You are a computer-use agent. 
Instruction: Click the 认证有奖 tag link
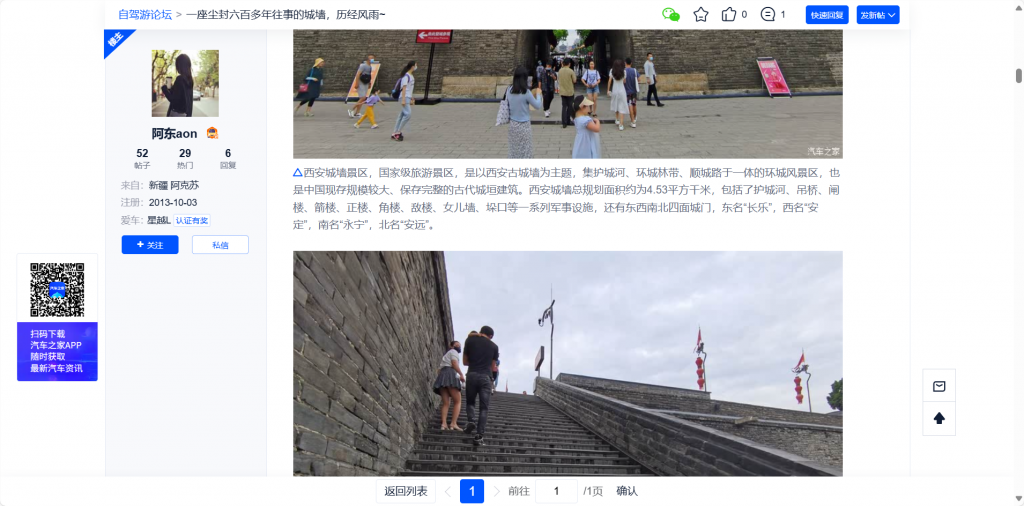(x=192, y=220)
